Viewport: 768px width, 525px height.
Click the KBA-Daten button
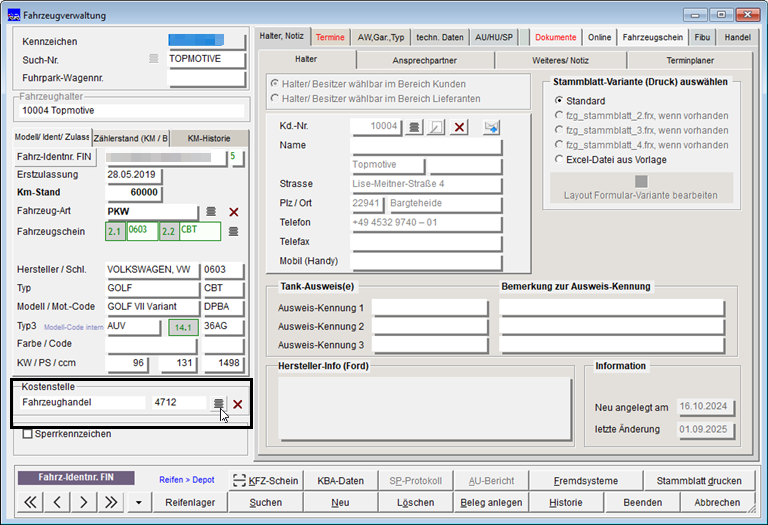click(340, 481)
